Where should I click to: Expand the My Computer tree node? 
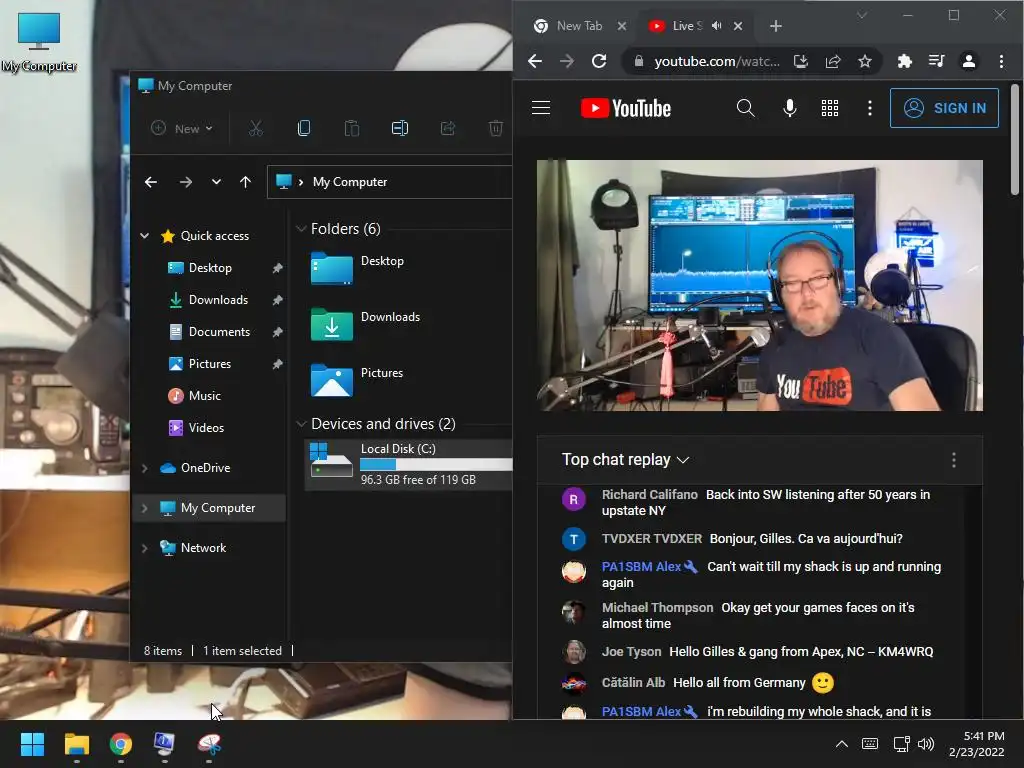point(144,508)
